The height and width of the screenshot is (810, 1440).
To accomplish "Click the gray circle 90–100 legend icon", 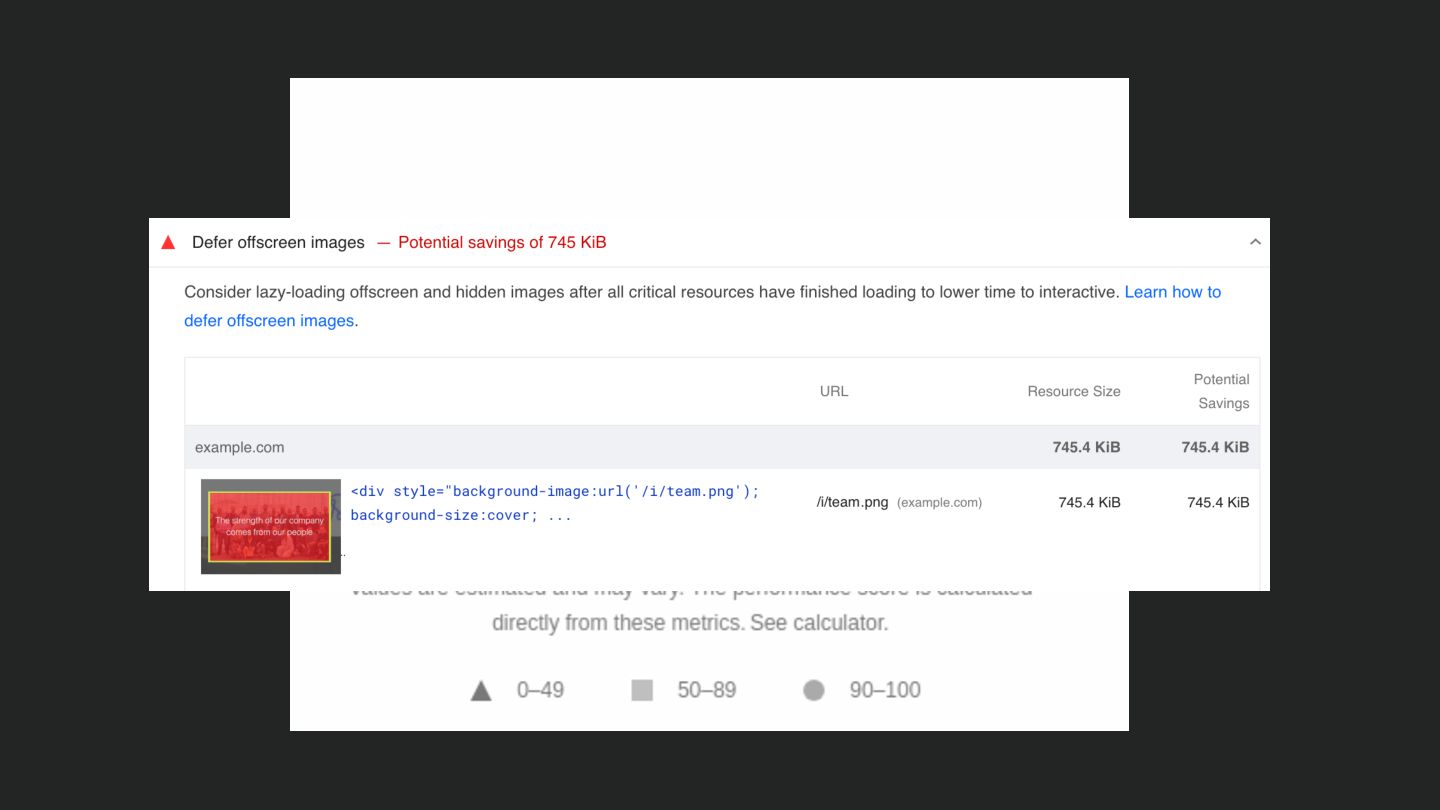I will [x=814, y=690].
